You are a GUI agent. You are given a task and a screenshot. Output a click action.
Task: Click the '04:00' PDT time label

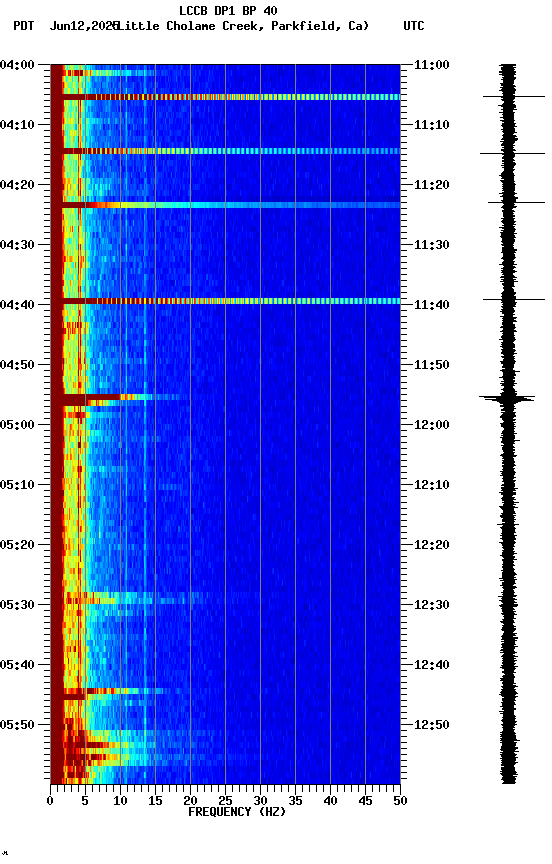point(17,65)
